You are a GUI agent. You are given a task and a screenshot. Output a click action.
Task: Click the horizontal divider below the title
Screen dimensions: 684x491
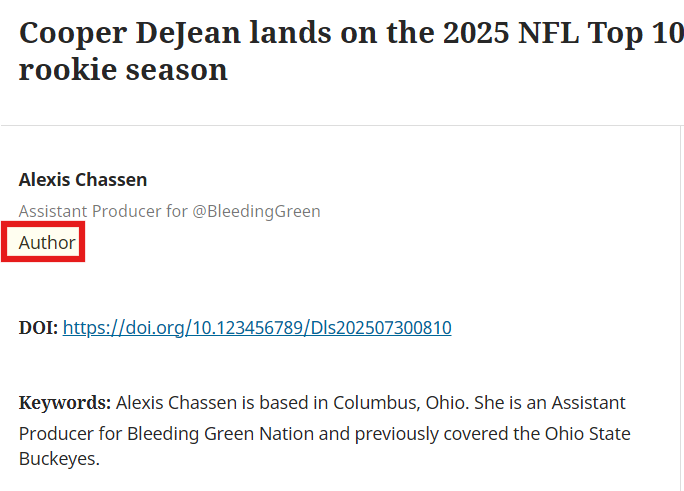(340, 126)
